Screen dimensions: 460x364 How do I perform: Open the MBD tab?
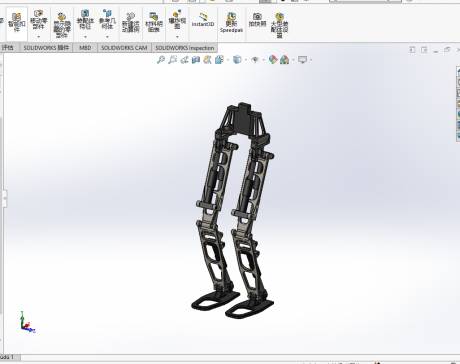coord(85,48)
